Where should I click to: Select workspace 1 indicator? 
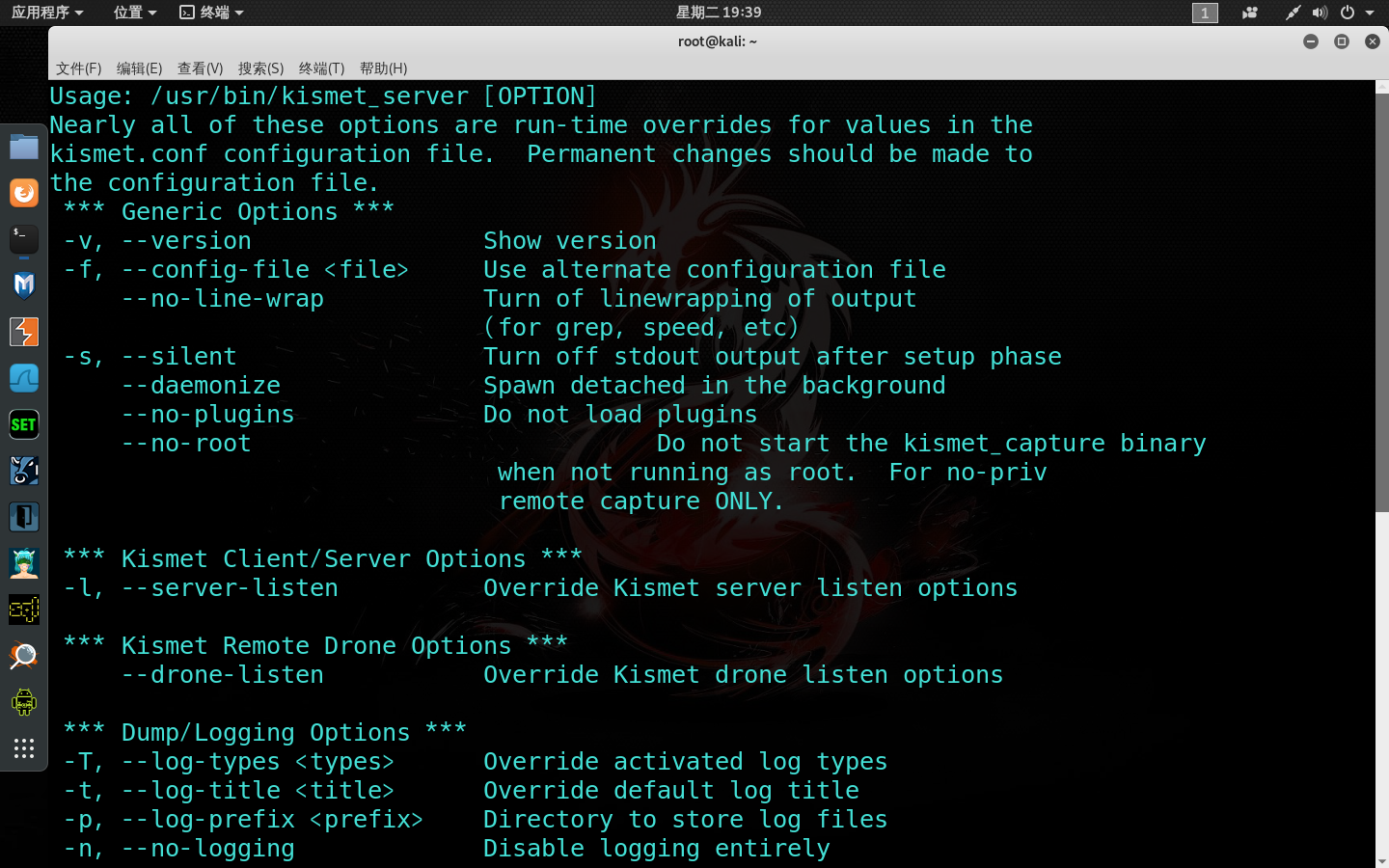(1205, 13)
